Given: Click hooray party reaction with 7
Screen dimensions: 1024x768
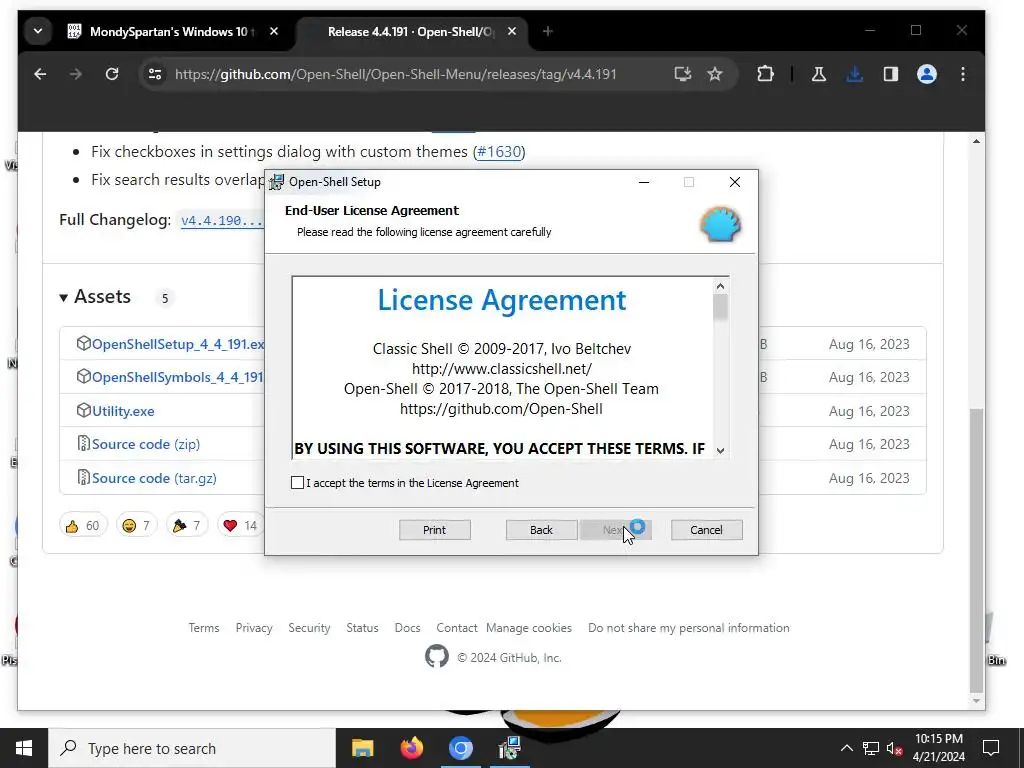Looking at the screenshot, I should pos(187,526).
